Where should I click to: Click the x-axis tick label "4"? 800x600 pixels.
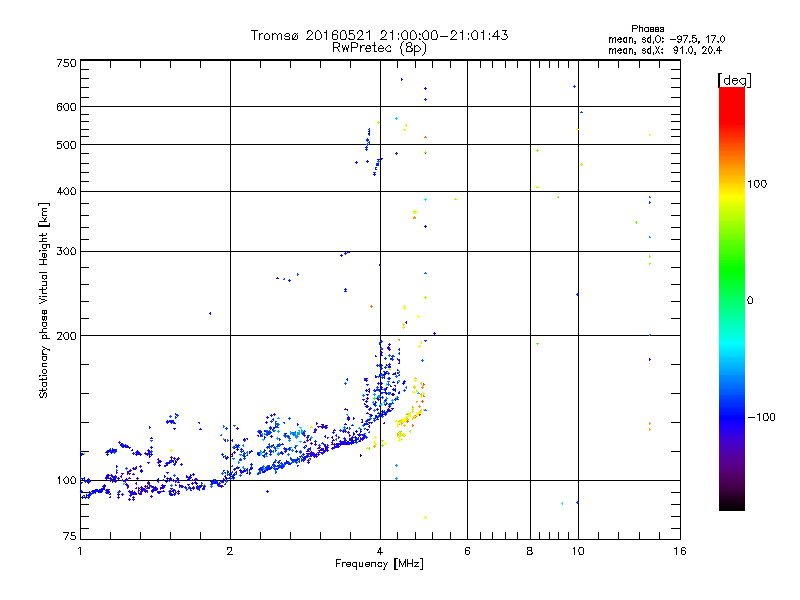[x=380, y=551]
